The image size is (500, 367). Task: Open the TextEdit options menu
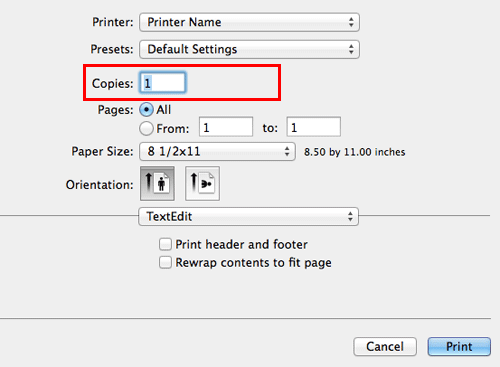249,216
